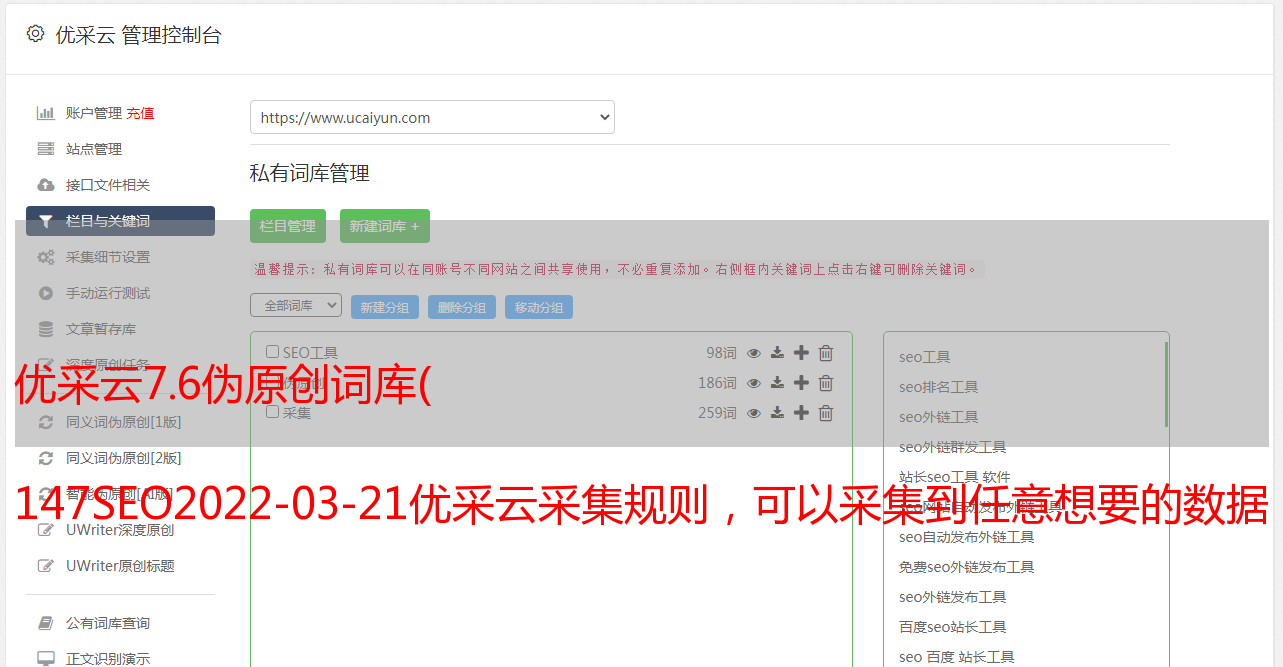Go to 站点管理 in the sidebar

coord(94,149)
